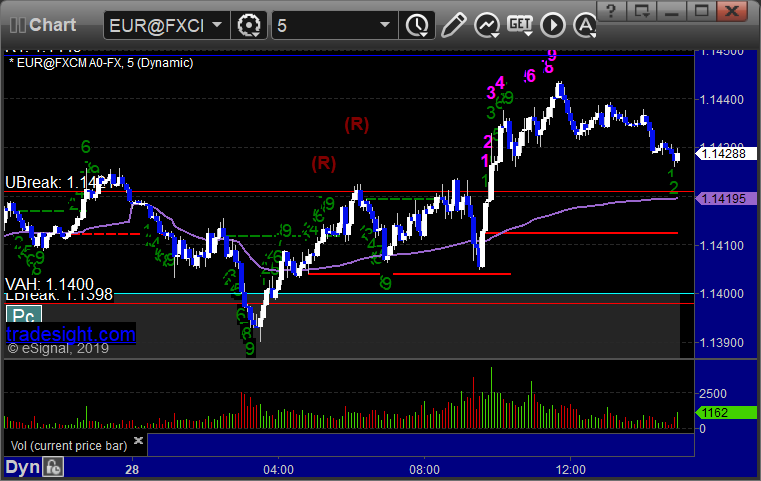Click the Chart window grip icon
The image size is (761, 481).
coord(17,25)
